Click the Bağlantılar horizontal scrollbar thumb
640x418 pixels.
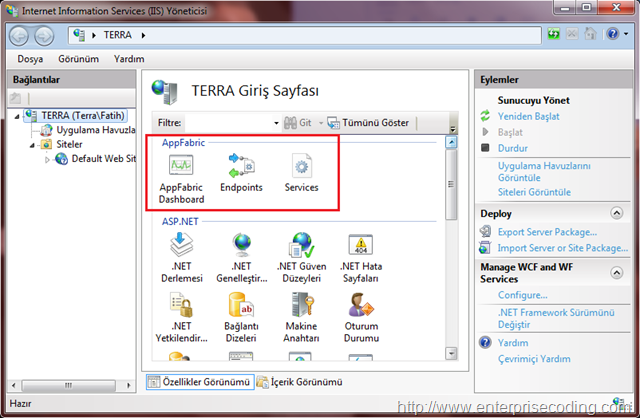tap(69, 385)
